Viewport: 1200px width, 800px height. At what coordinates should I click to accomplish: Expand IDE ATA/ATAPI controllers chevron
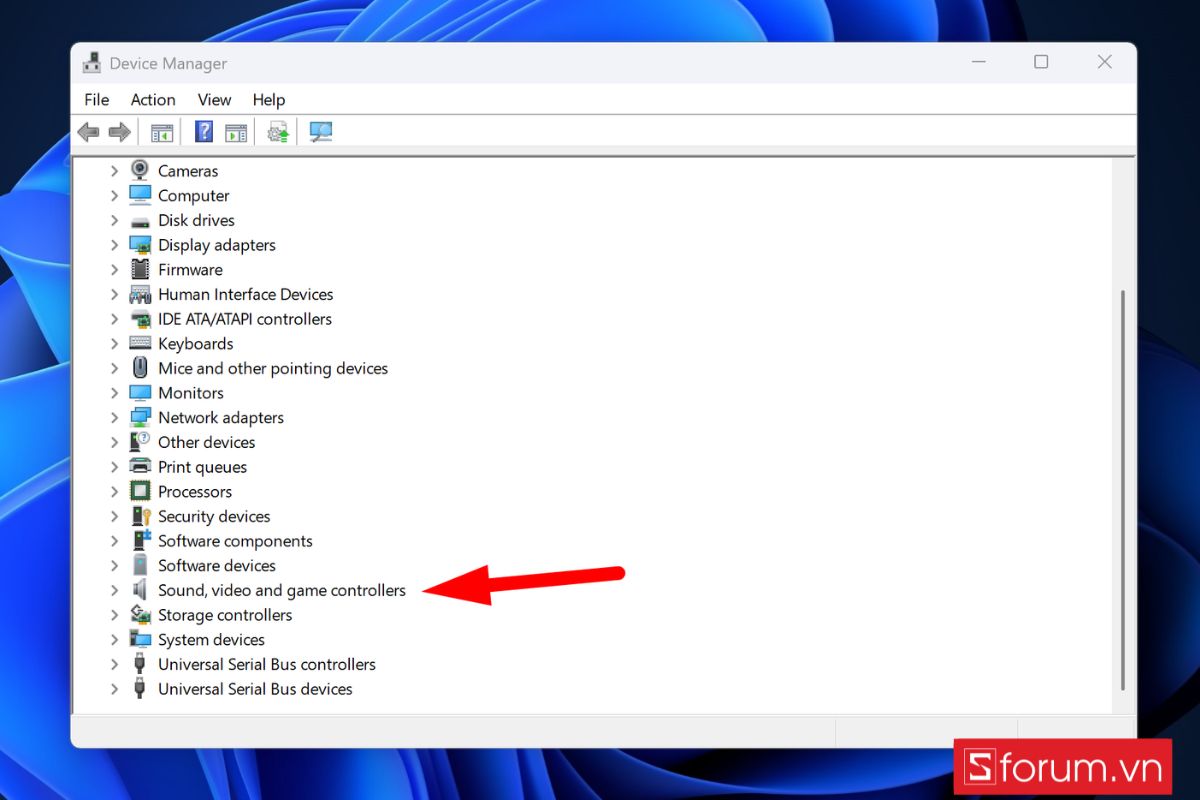click(114, 319)
